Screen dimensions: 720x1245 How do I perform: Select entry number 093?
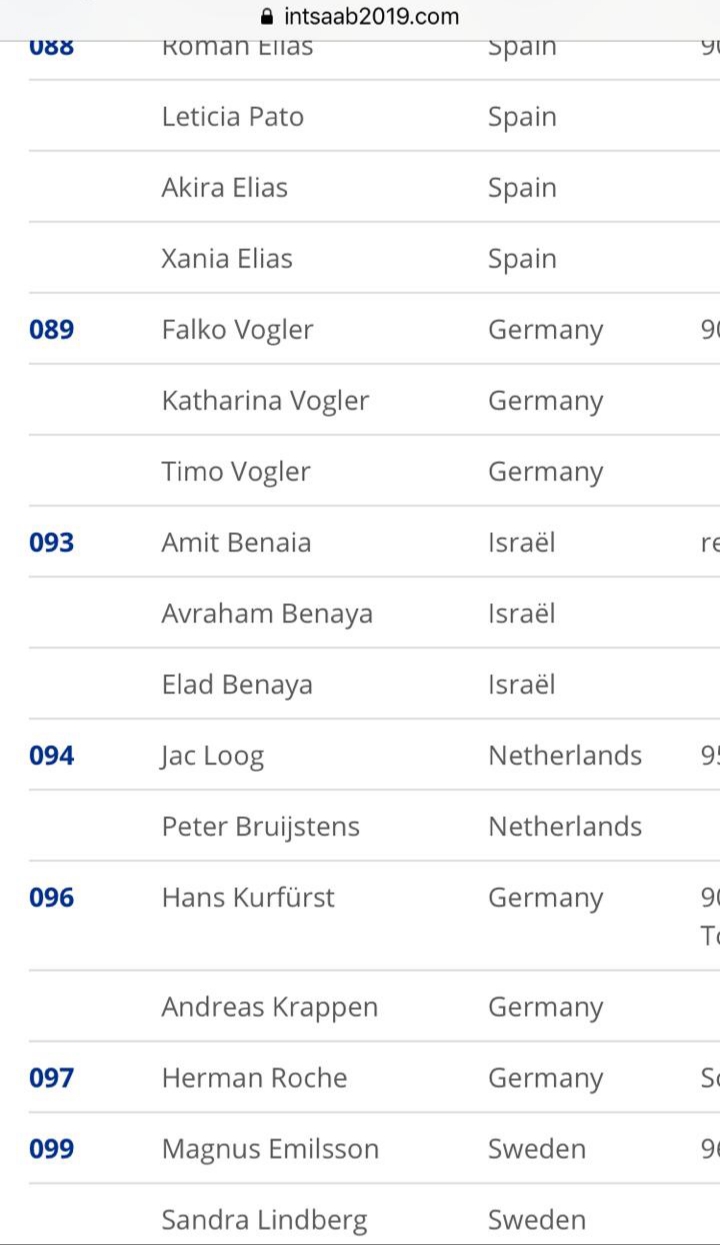point(52,542)
